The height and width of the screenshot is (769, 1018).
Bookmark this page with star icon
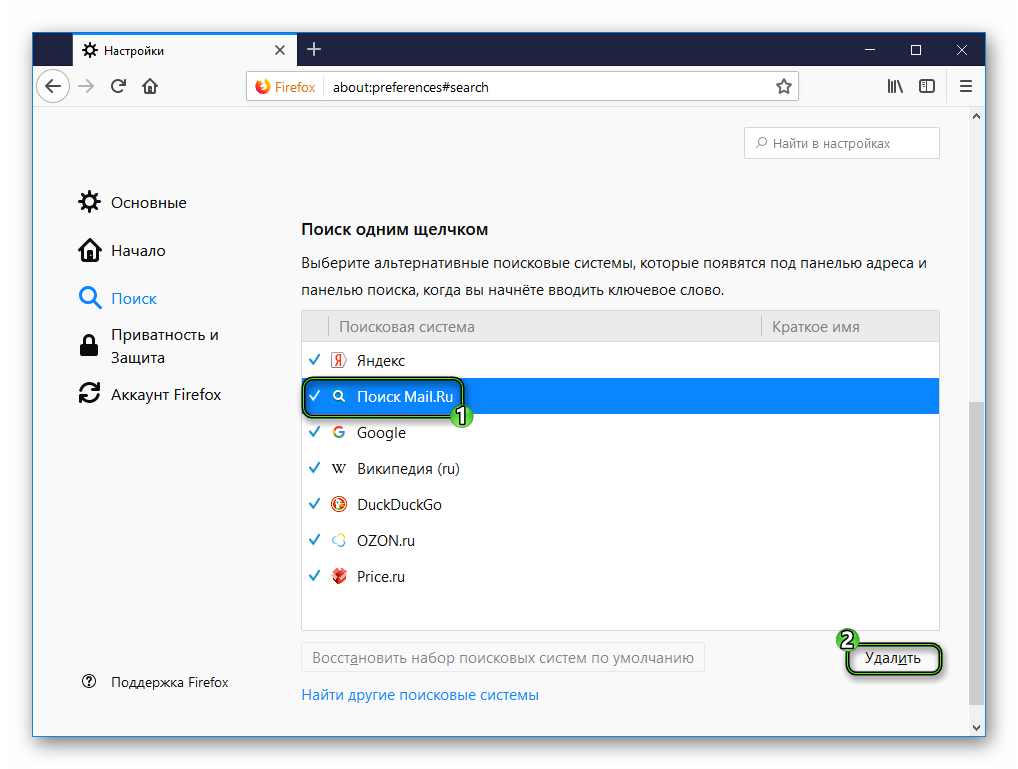pyautogui.click(x=784, y=87)
